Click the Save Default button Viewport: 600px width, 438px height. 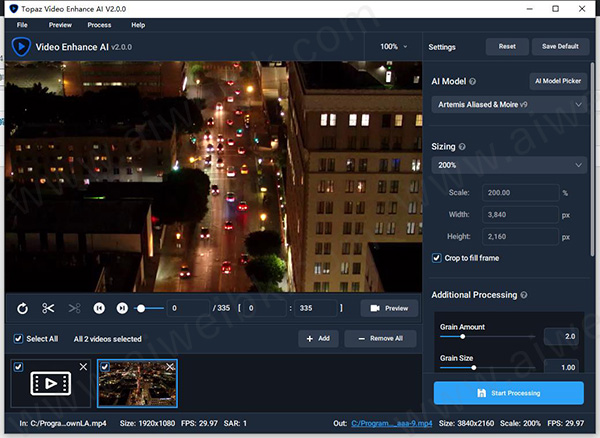560,47
